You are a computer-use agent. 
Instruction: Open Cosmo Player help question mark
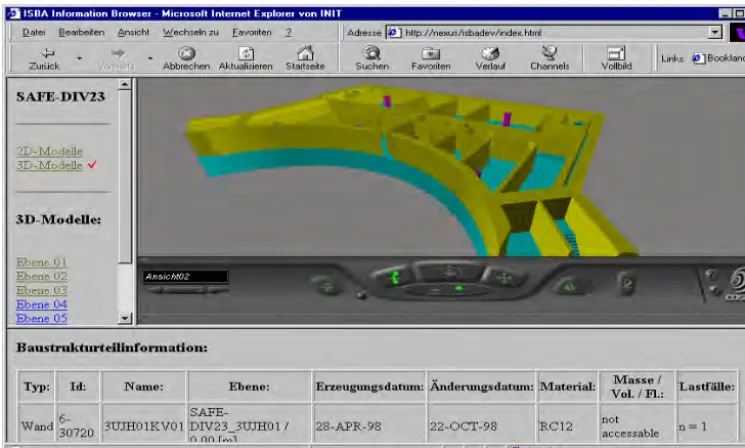(x=710, y=275)
